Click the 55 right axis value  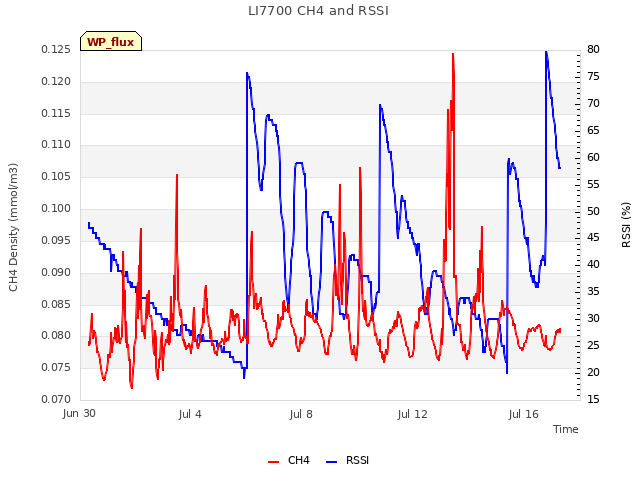593,184
